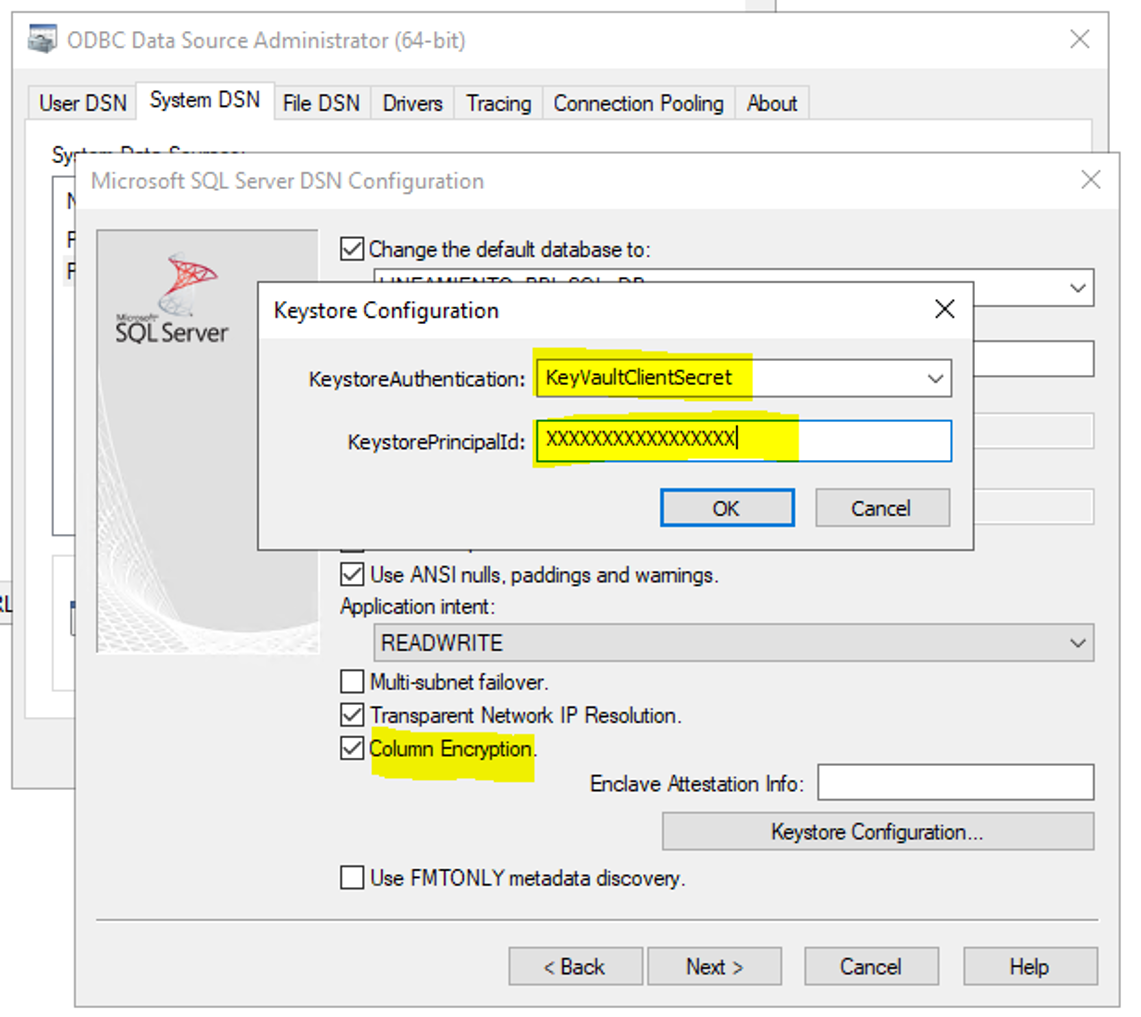Open the Tracing tab

click(x=498, y=103)
